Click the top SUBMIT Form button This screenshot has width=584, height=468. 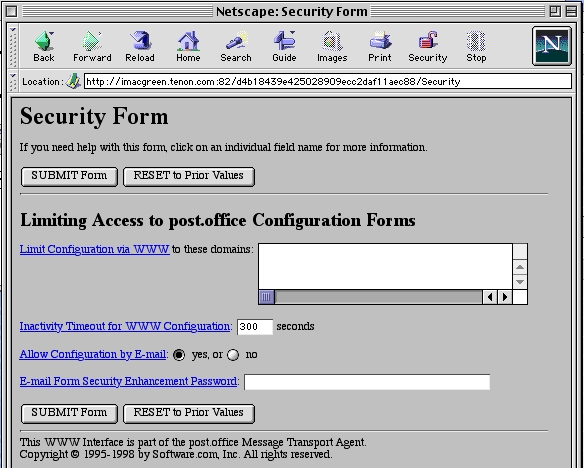69,176
